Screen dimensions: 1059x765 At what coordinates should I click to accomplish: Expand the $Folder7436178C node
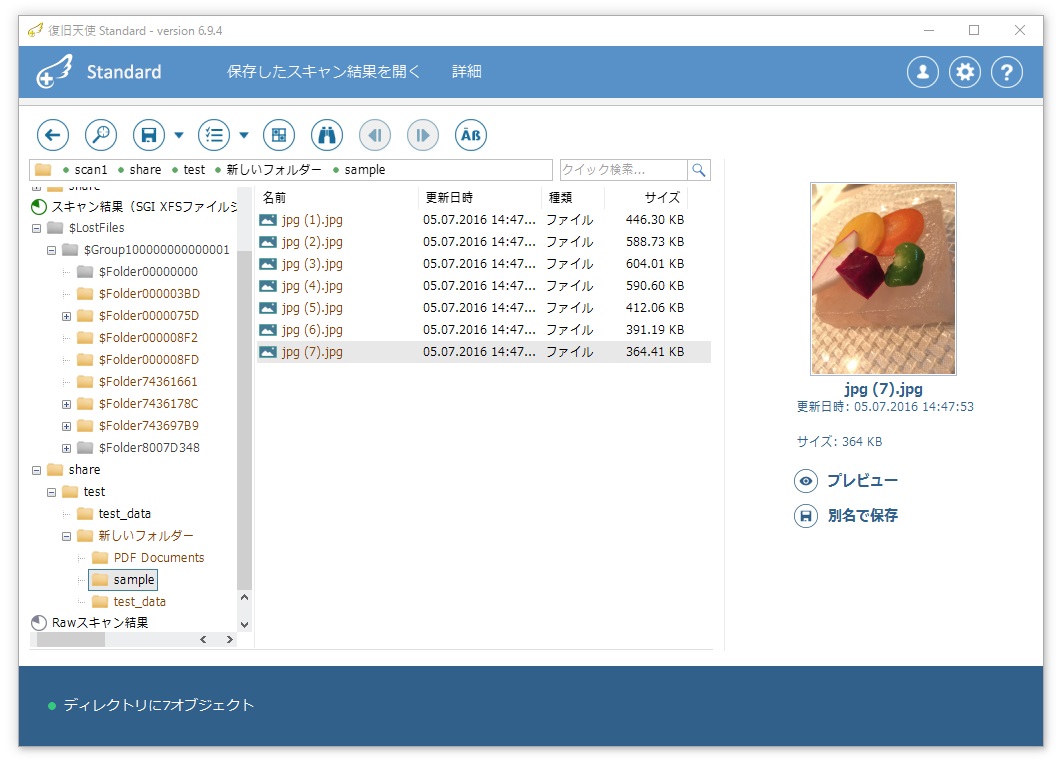point(66,404)
